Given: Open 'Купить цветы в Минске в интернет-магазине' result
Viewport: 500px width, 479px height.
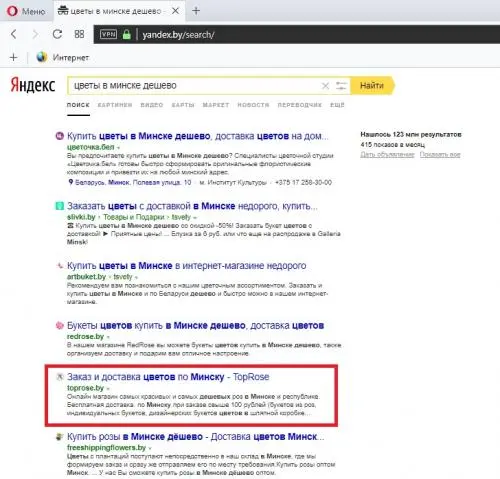Looking at the screenshot, I should 187,266.
